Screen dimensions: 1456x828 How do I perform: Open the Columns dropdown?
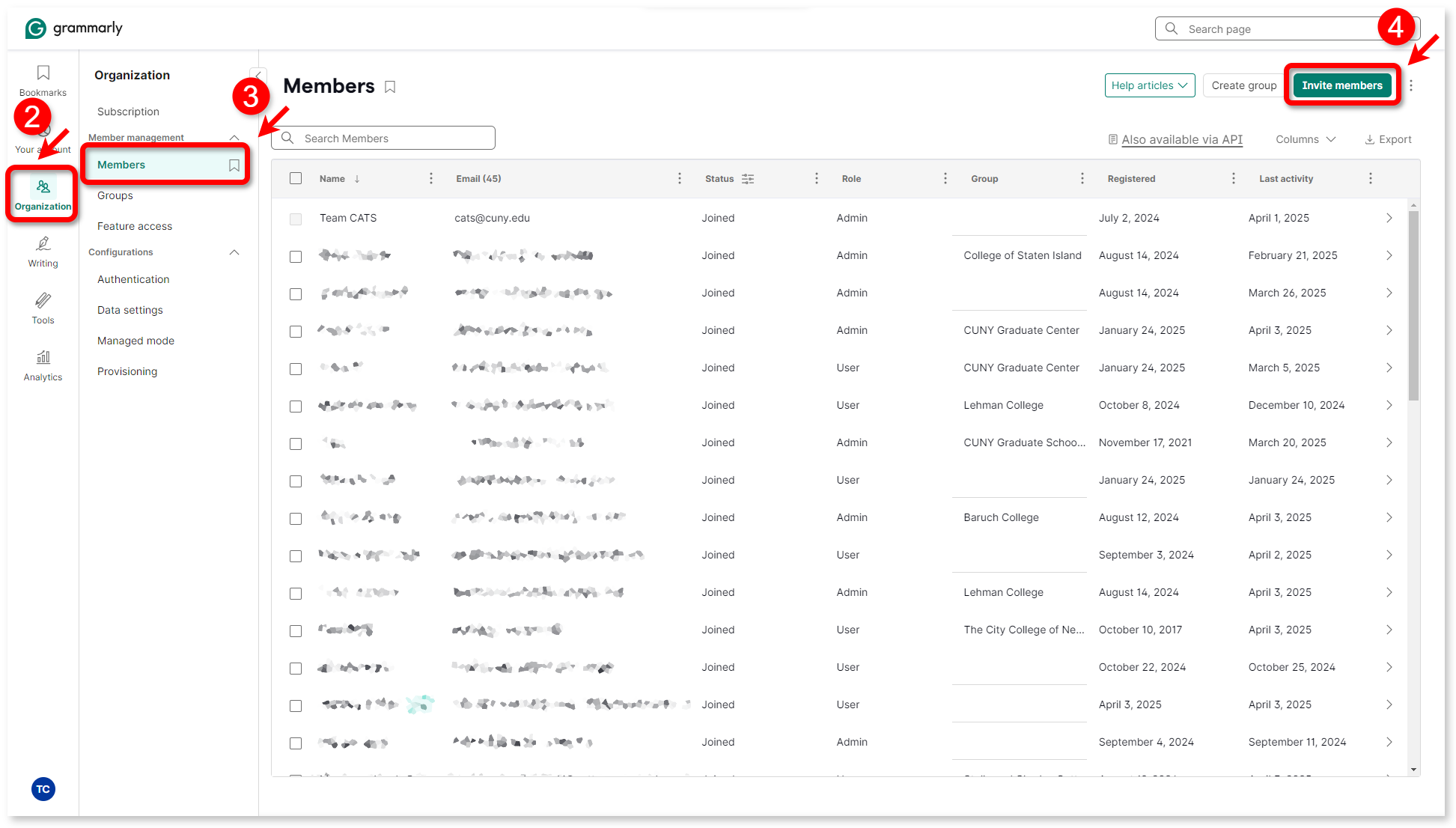(1306, 139)
